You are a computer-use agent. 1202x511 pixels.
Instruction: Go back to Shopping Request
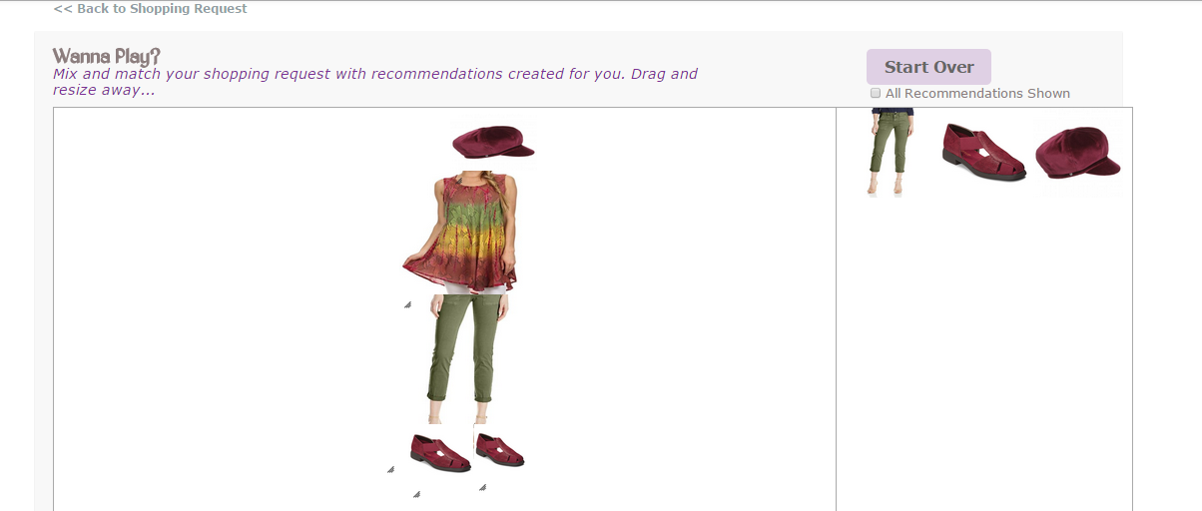click(x=150, y=9)
